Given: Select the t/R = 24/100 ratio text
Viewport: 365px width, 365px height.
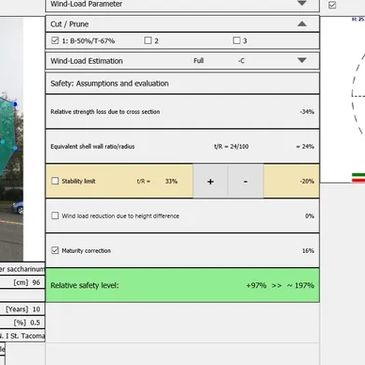Looking at the screenshot, I should point(231,146).
